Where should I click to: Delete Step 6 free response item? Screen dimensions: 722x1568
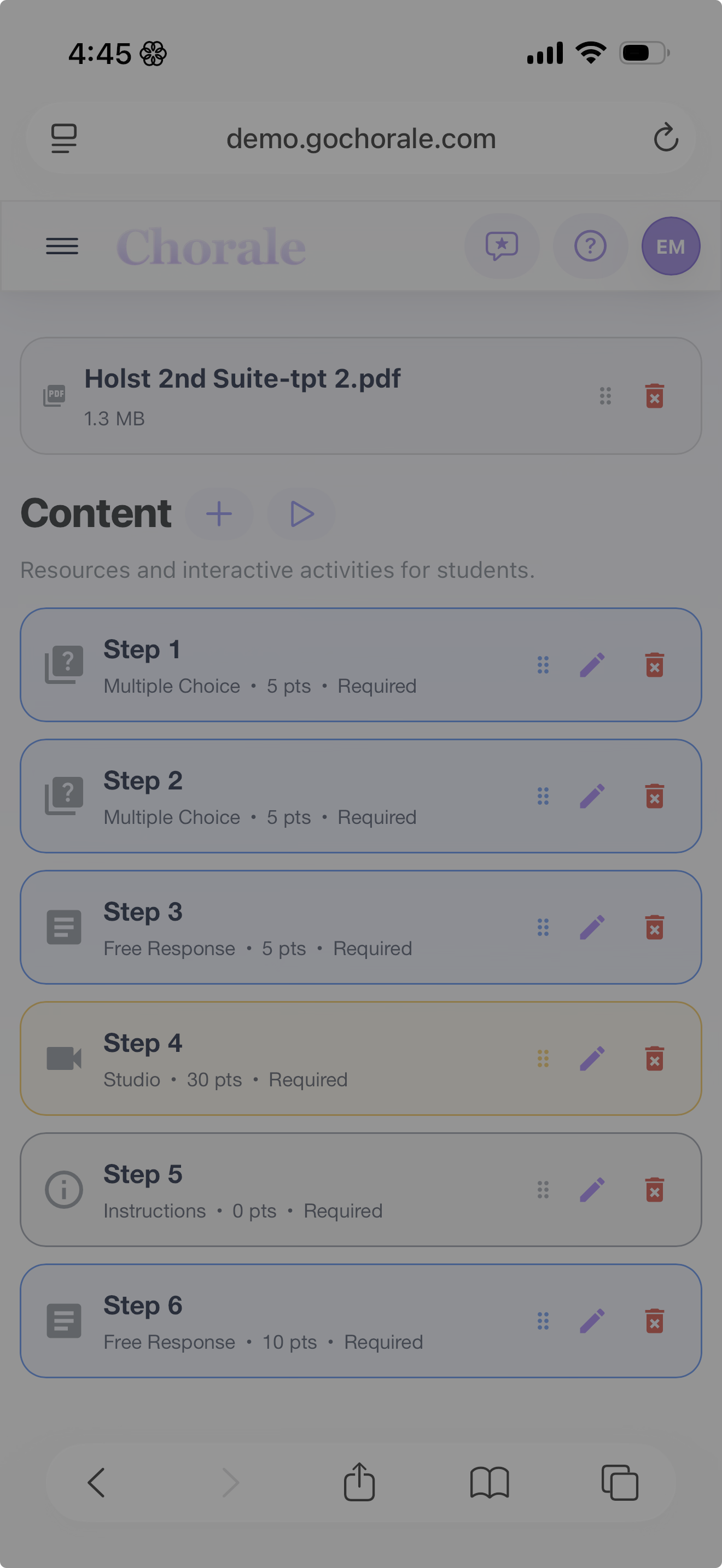[654, 1321]
